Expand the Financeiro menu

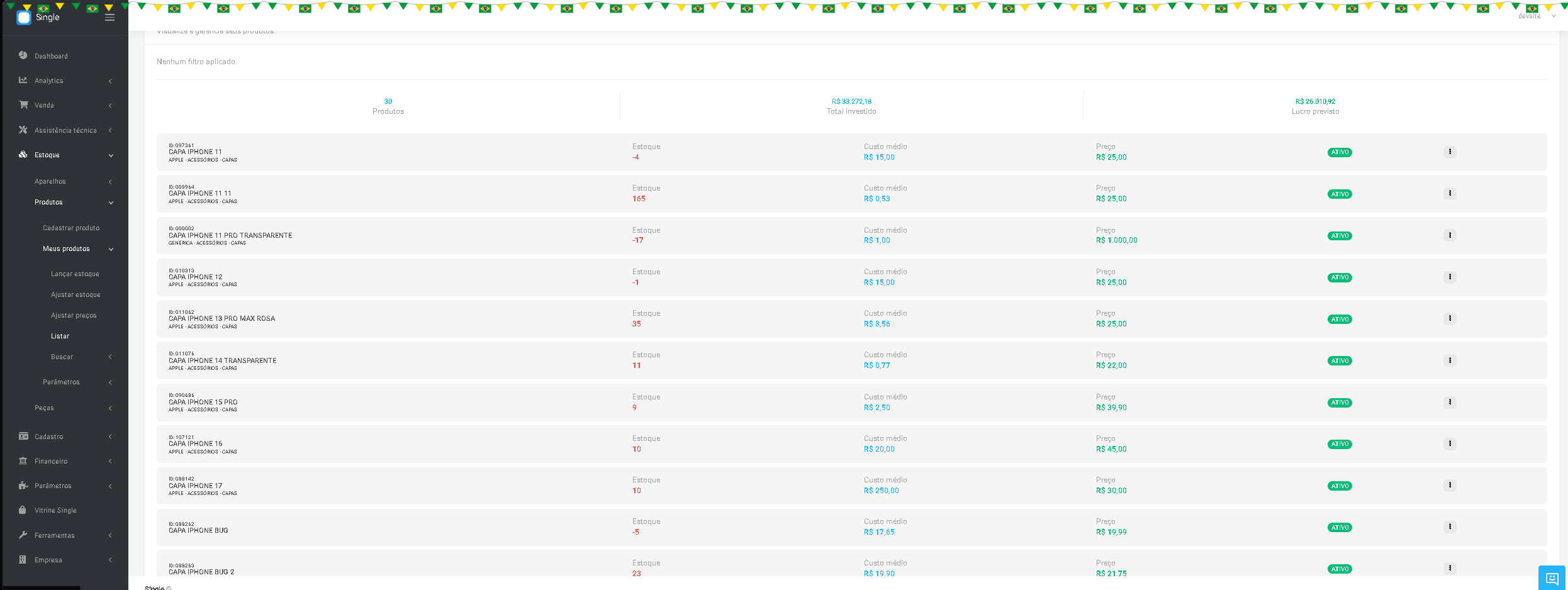point(65,461)
